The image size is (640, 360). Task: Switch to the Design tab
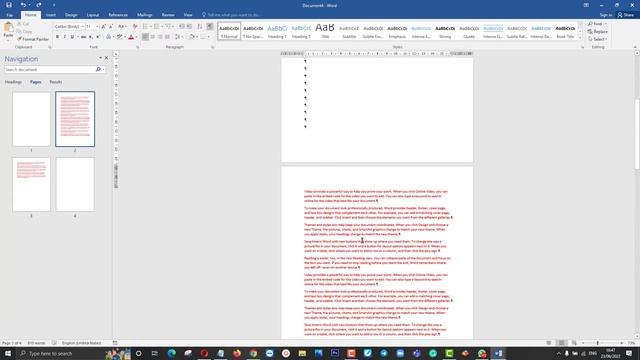(x=71, y=15)
